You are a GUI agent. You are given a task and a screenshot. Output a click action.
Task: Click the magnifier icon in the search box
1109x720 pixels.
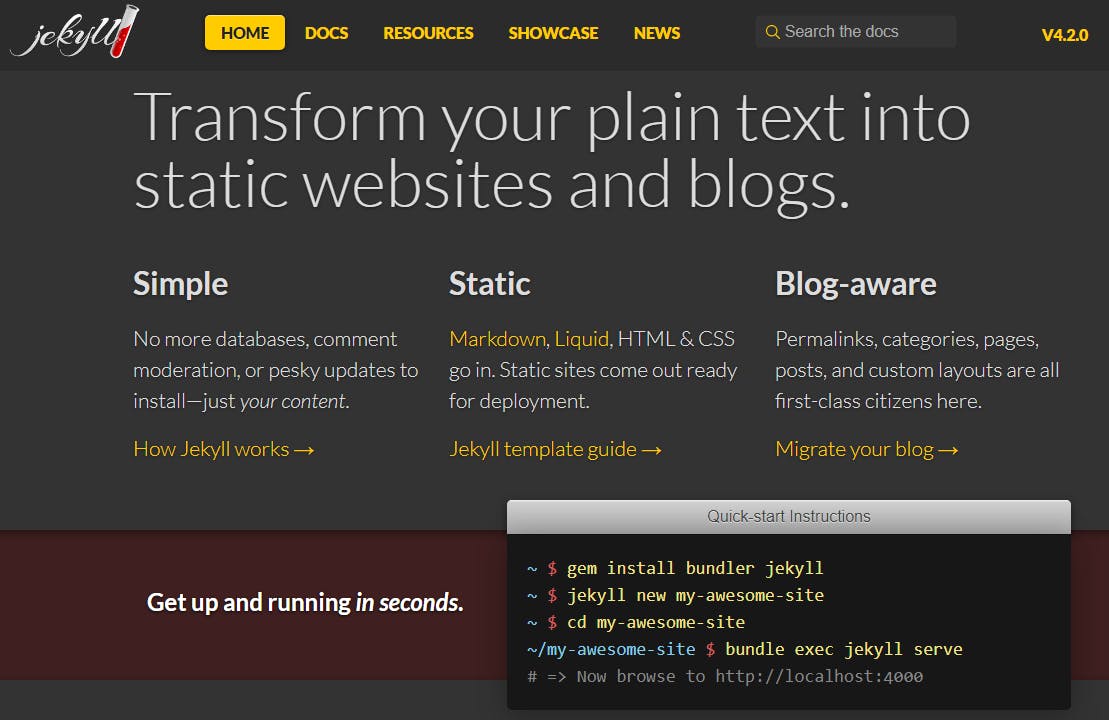(x=772, y=31)
